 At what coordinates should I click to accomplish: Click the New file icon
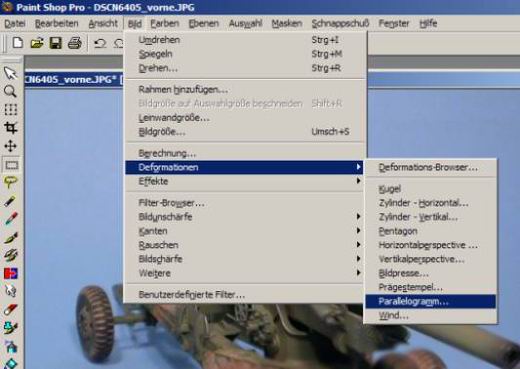[18, 43]
